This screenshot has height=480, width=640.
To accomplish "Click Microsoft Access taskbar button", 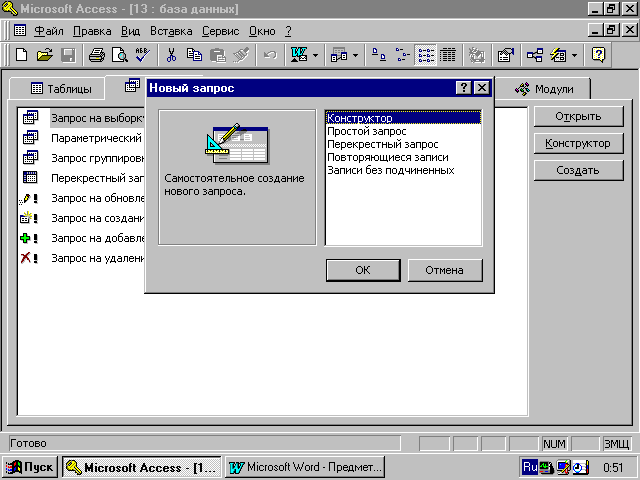I will tap(142, 467).
